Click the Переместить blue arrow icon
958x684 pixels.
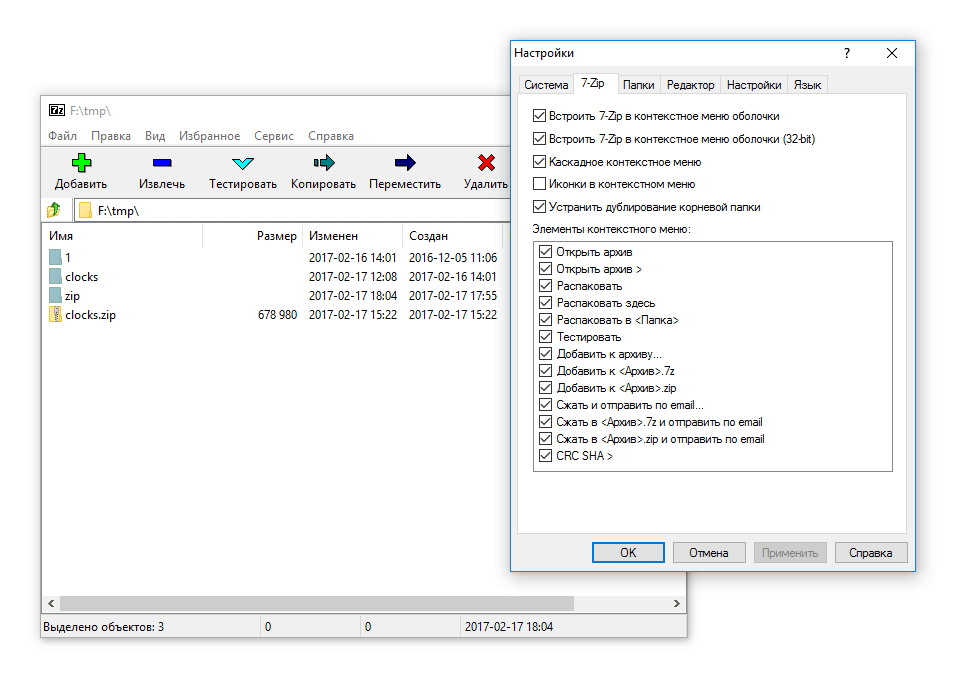405,163
